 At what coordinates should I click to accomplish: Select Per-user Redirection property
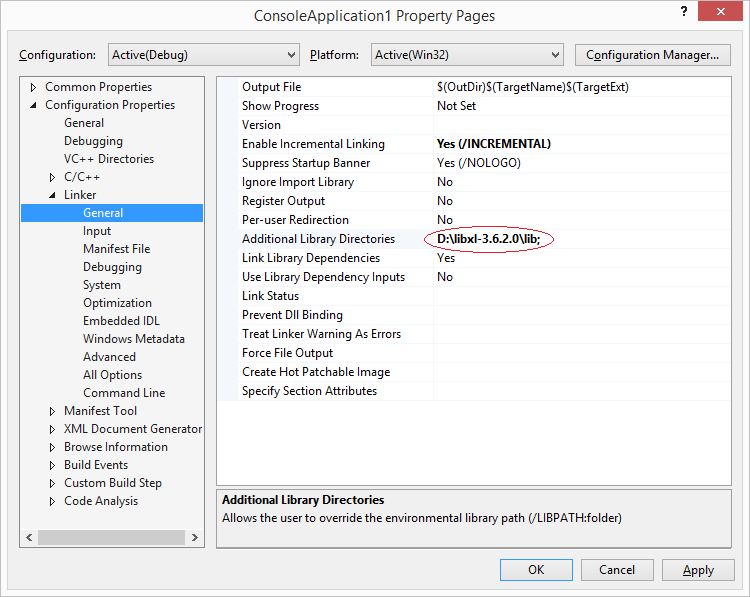pyautogui.click(x=295, y=220)
